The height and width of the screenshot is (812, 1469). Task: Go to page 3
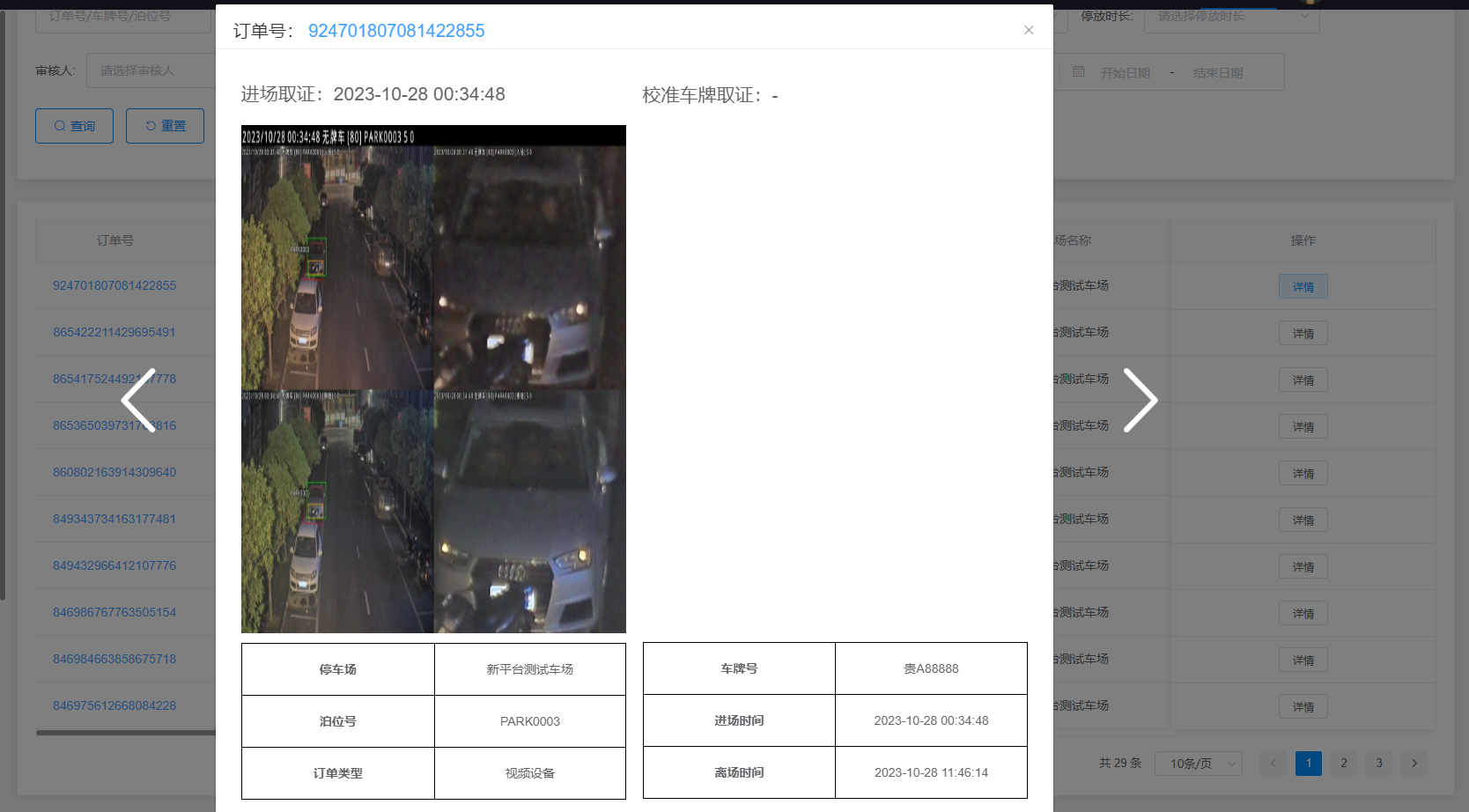pyautogui.click(x=1378, y=763)
